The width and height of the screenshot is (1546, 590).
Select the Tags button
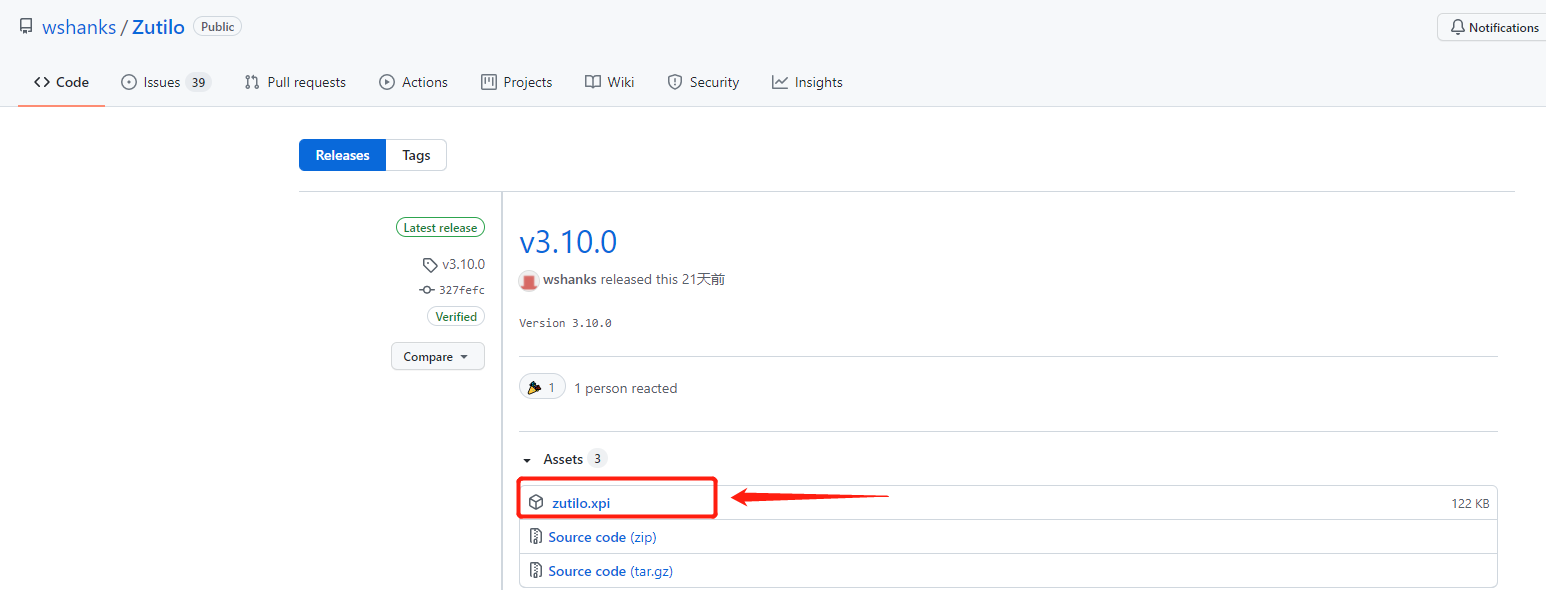pyautogui.click(x=416, y=155)
